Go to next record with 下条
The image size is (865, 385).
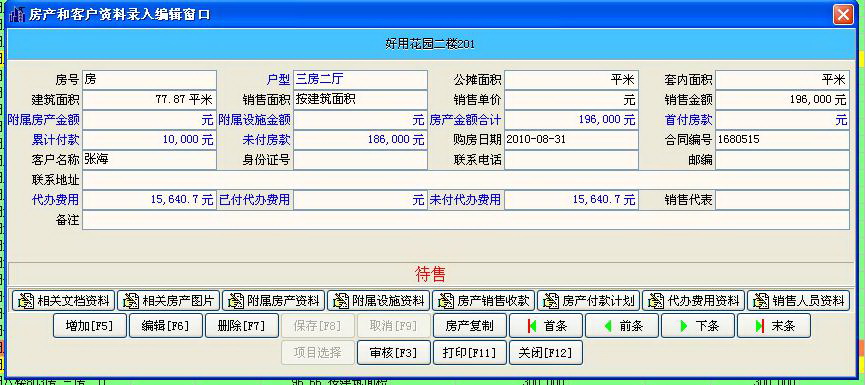tap(698, 325)
